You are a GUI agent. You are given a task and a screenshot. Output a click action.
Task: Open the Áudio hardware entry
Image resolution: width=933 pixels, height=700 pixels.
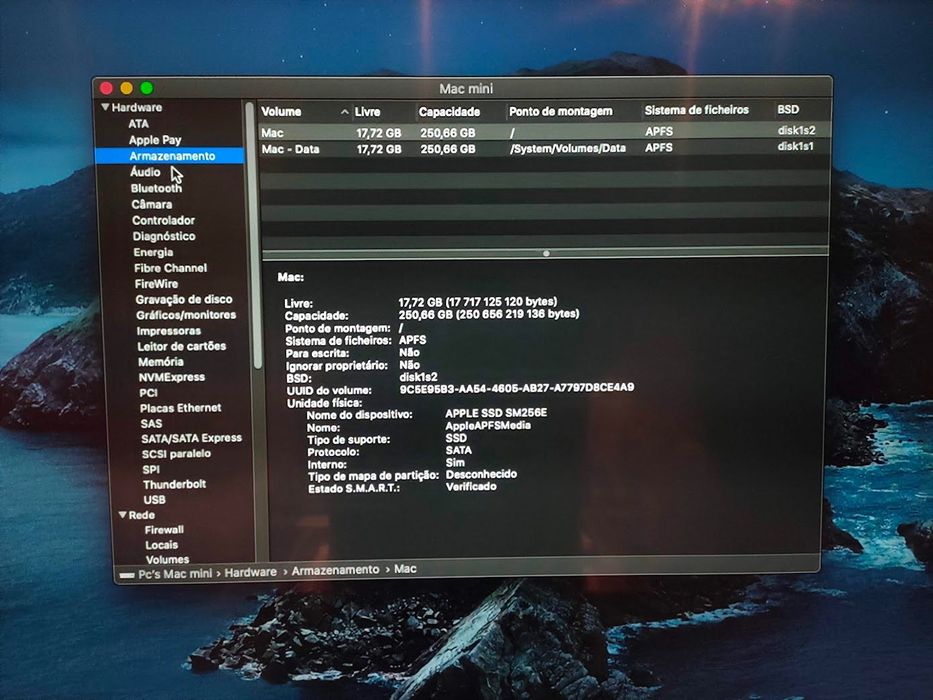coord(145,172)
